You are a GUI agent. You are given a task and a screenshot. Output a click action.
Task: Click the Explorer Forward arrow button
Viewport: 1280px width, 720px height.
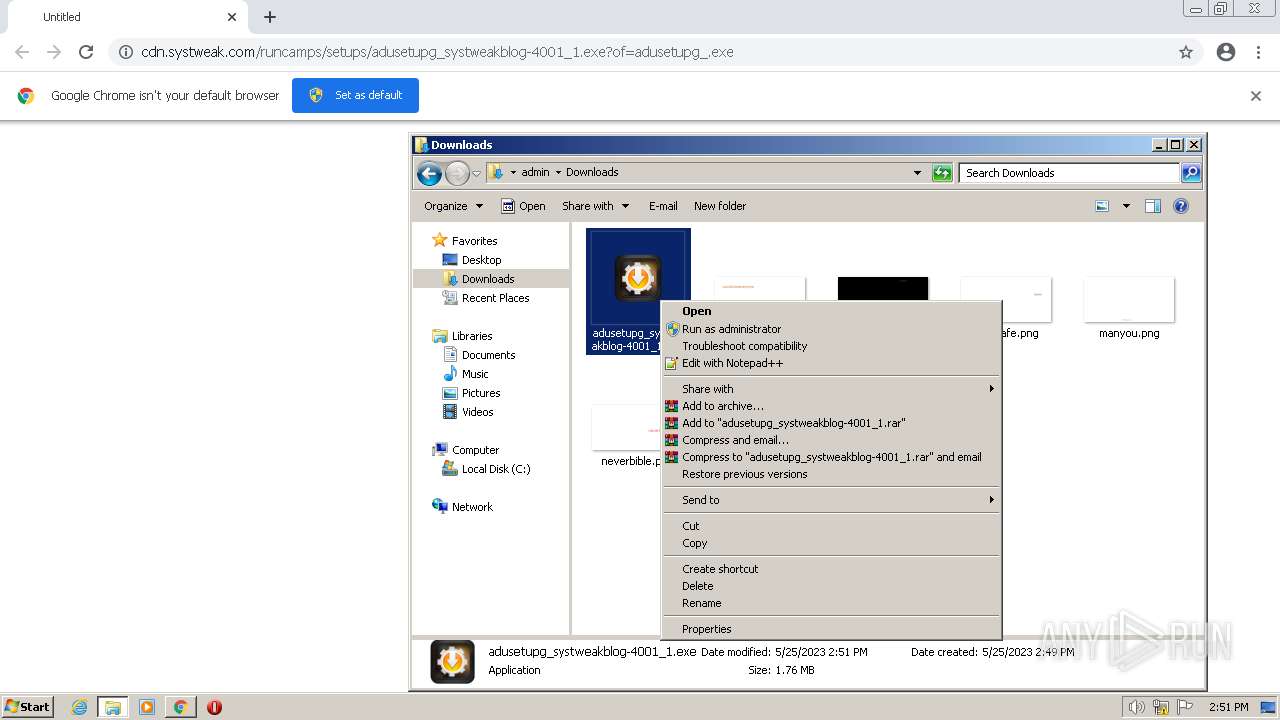(457, 173)
